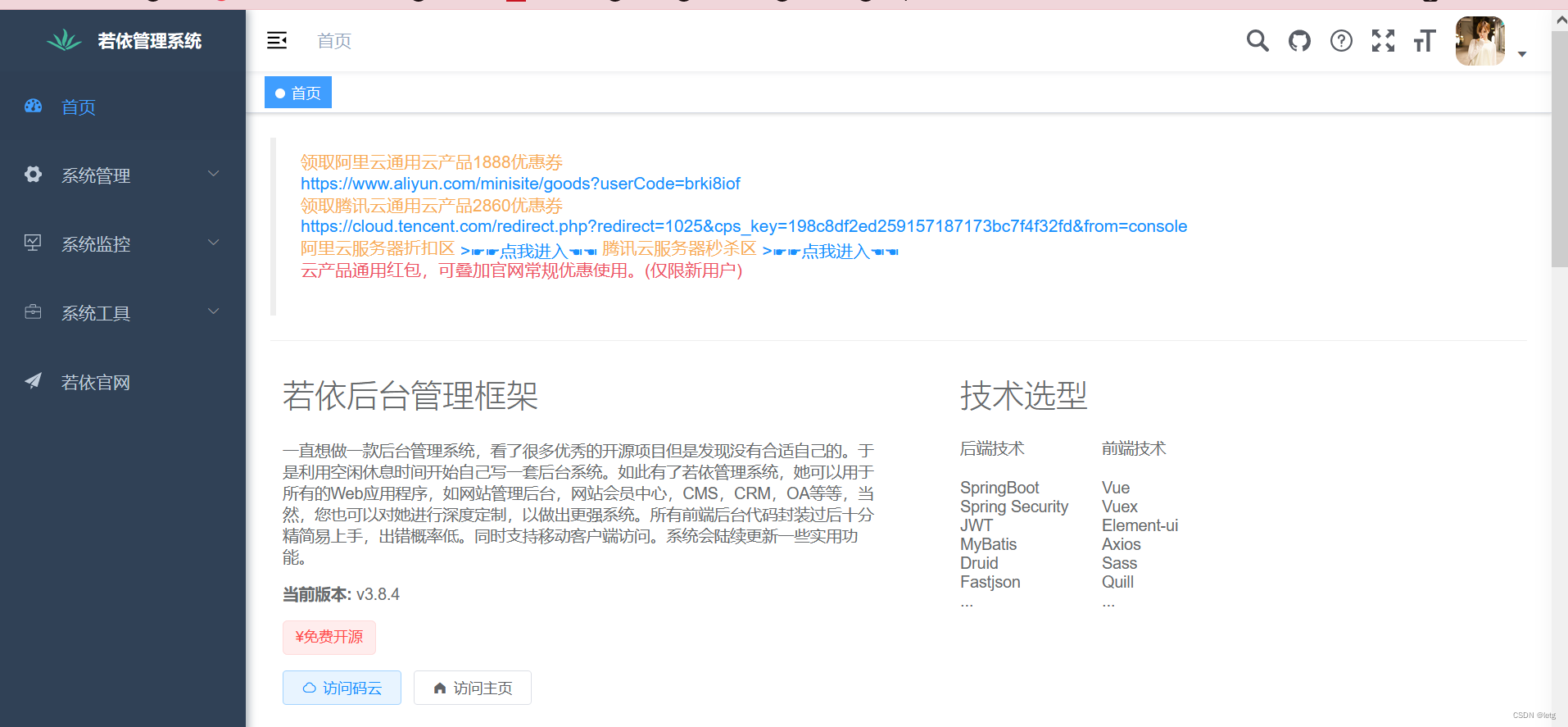1568x727 pixels.
Task: Expand the 系统工具 submenu chevron
Action: click(x=214, y=311)
